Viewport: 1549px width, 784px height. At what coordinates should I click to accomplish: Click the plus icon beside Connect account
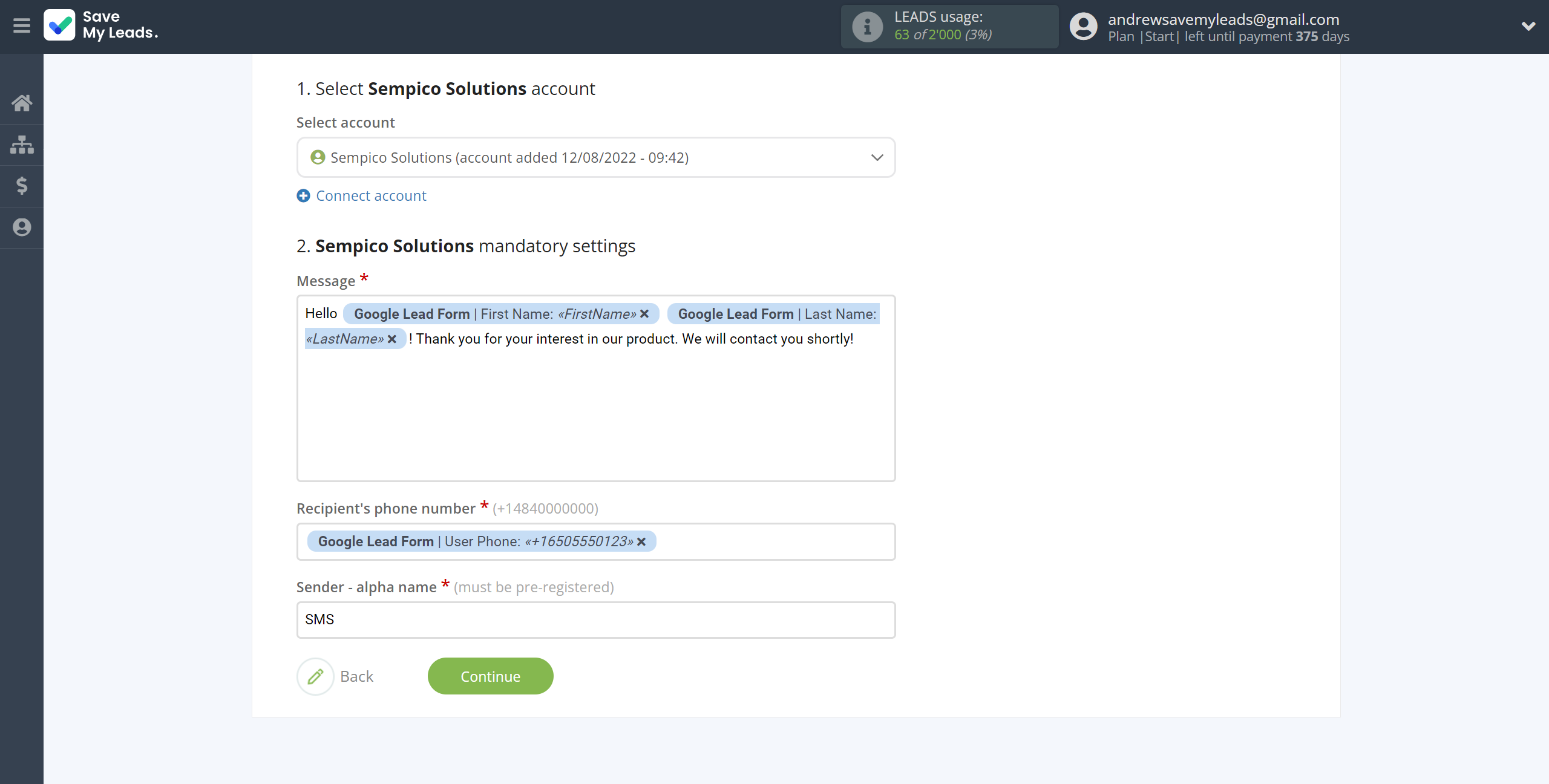point(303,196)
